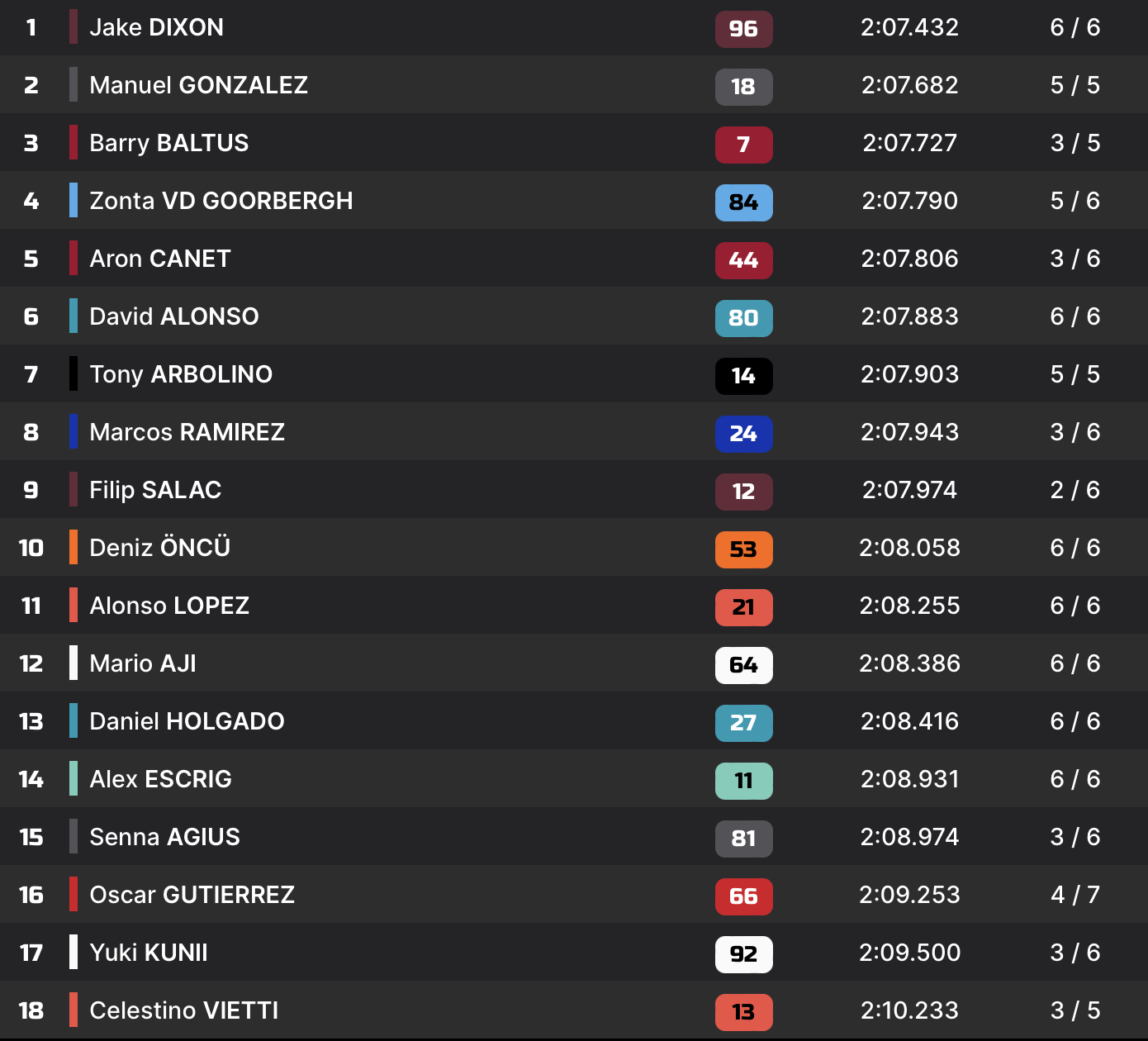
Task: Click the blue number 84 badge
Action: pyautogui.click(x=743, y=202)
